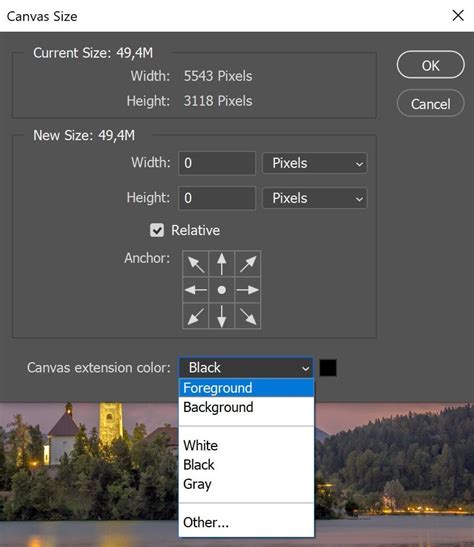Set anchor to top-center arrow

[x=221, y=264]
